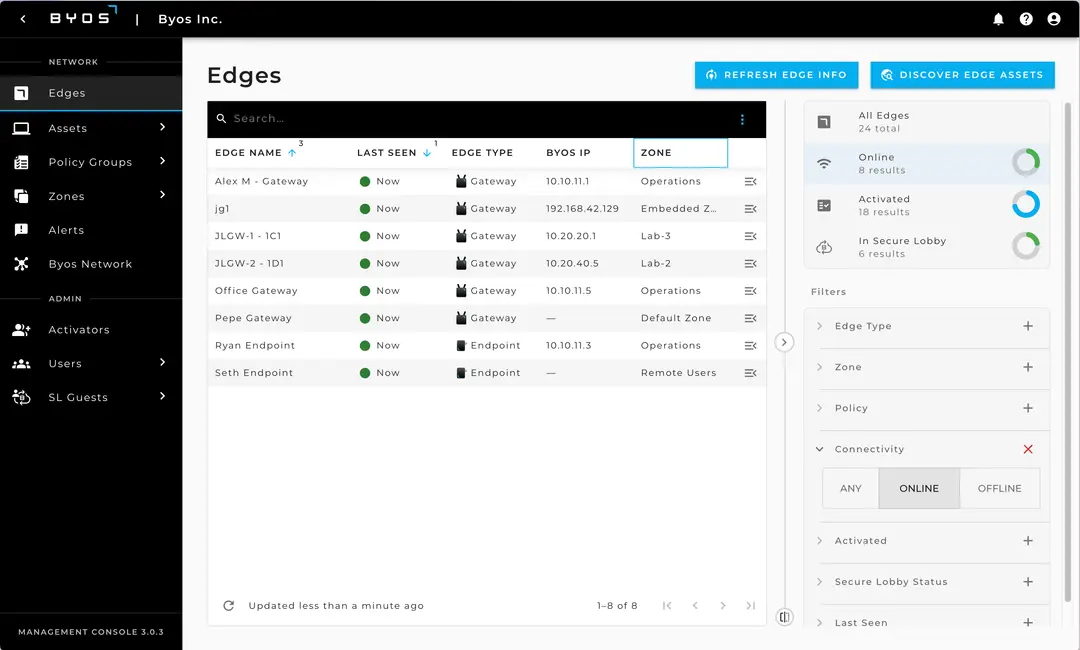Select the ANY connectivity option

coord(851,489)
